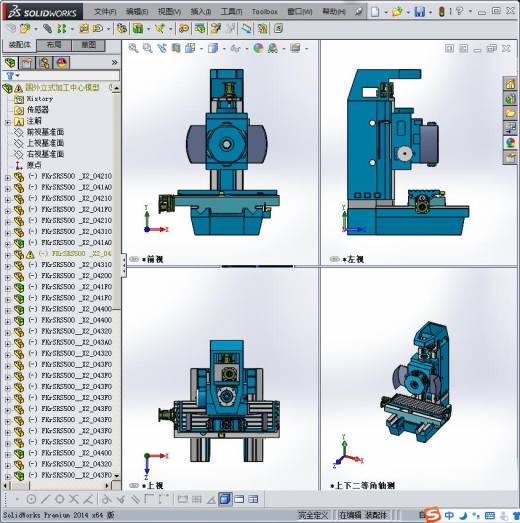Click the Zoom to Area icon
The image size is (520, 523).
point(147,48)
